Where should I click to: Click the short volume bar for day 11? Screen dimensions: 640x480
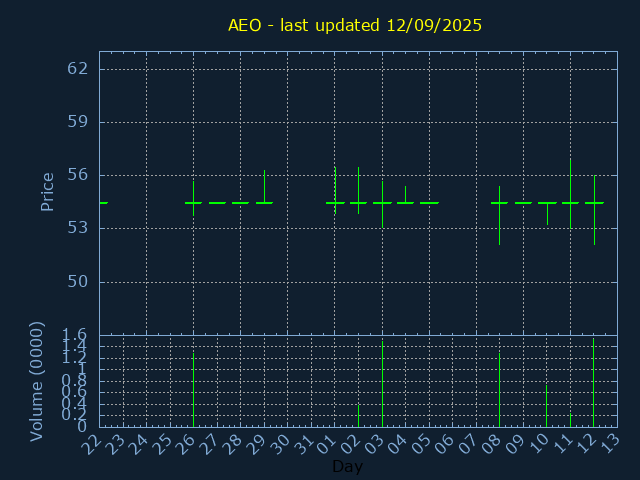click(x=571, y=420)
